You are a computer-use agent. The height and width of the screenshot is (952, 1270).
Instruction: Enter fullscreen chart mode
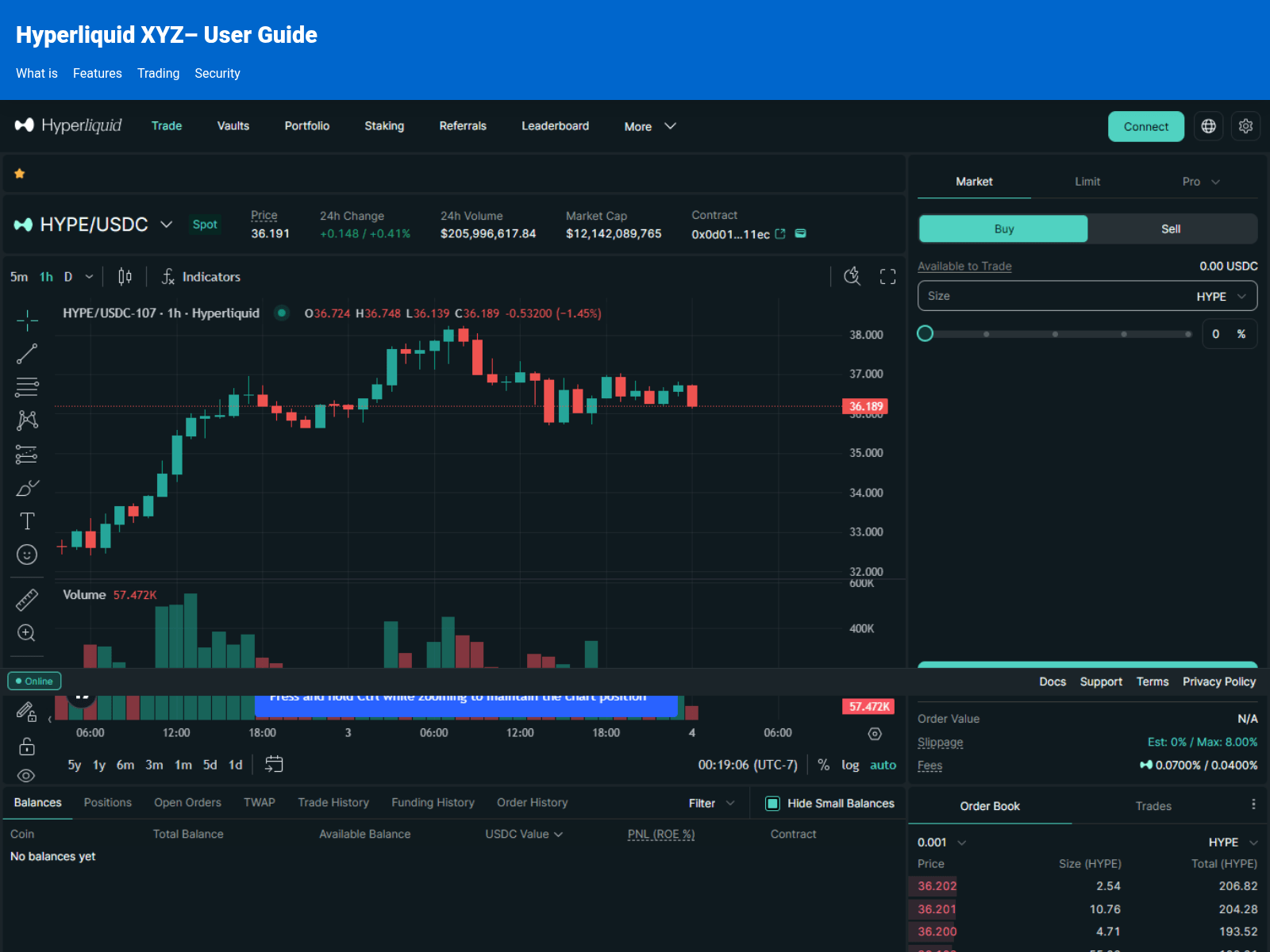click(887, 276)
